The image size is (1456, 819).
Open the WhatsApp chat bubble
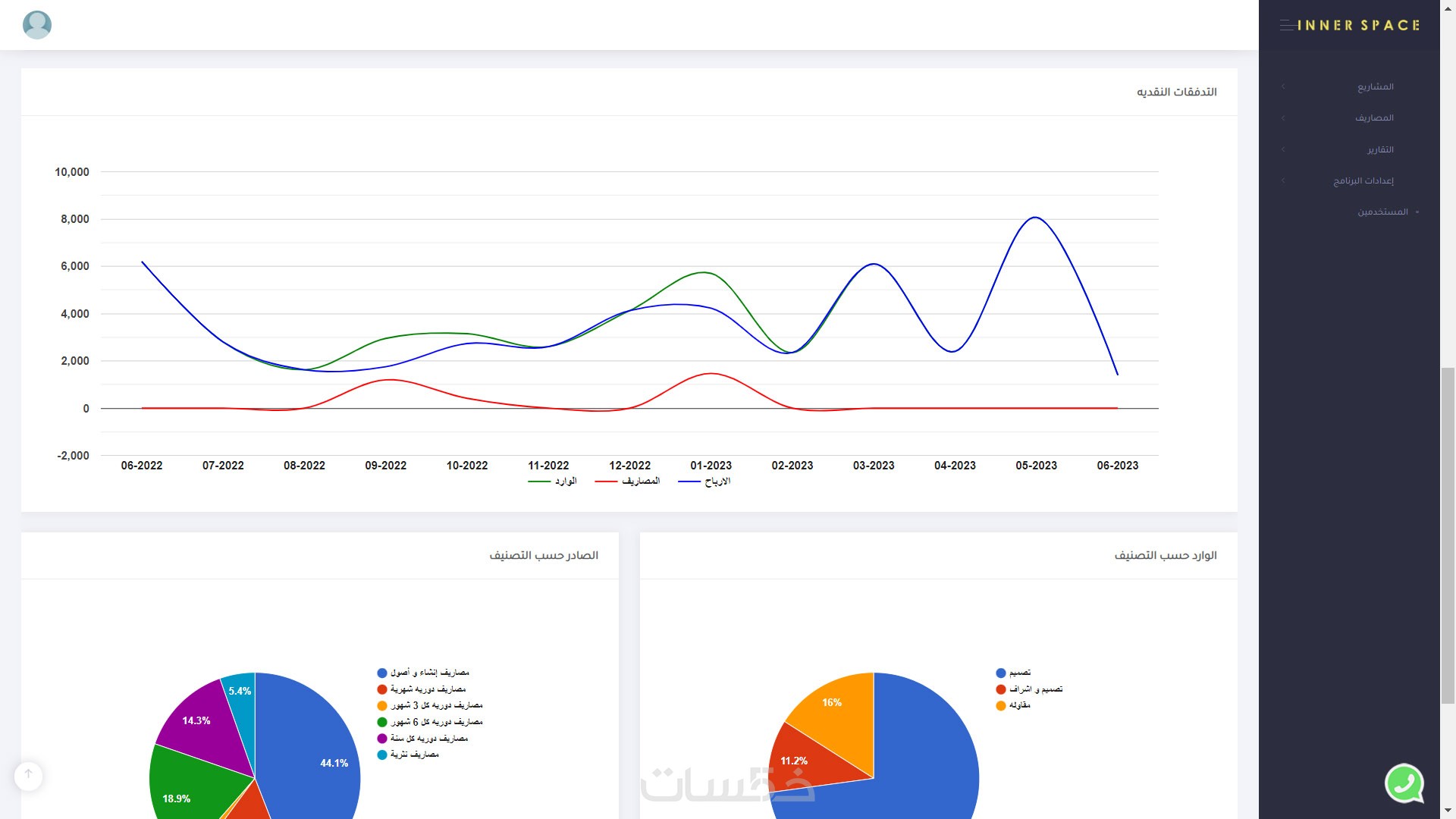pyautogui.click(x=1404, y=783)
